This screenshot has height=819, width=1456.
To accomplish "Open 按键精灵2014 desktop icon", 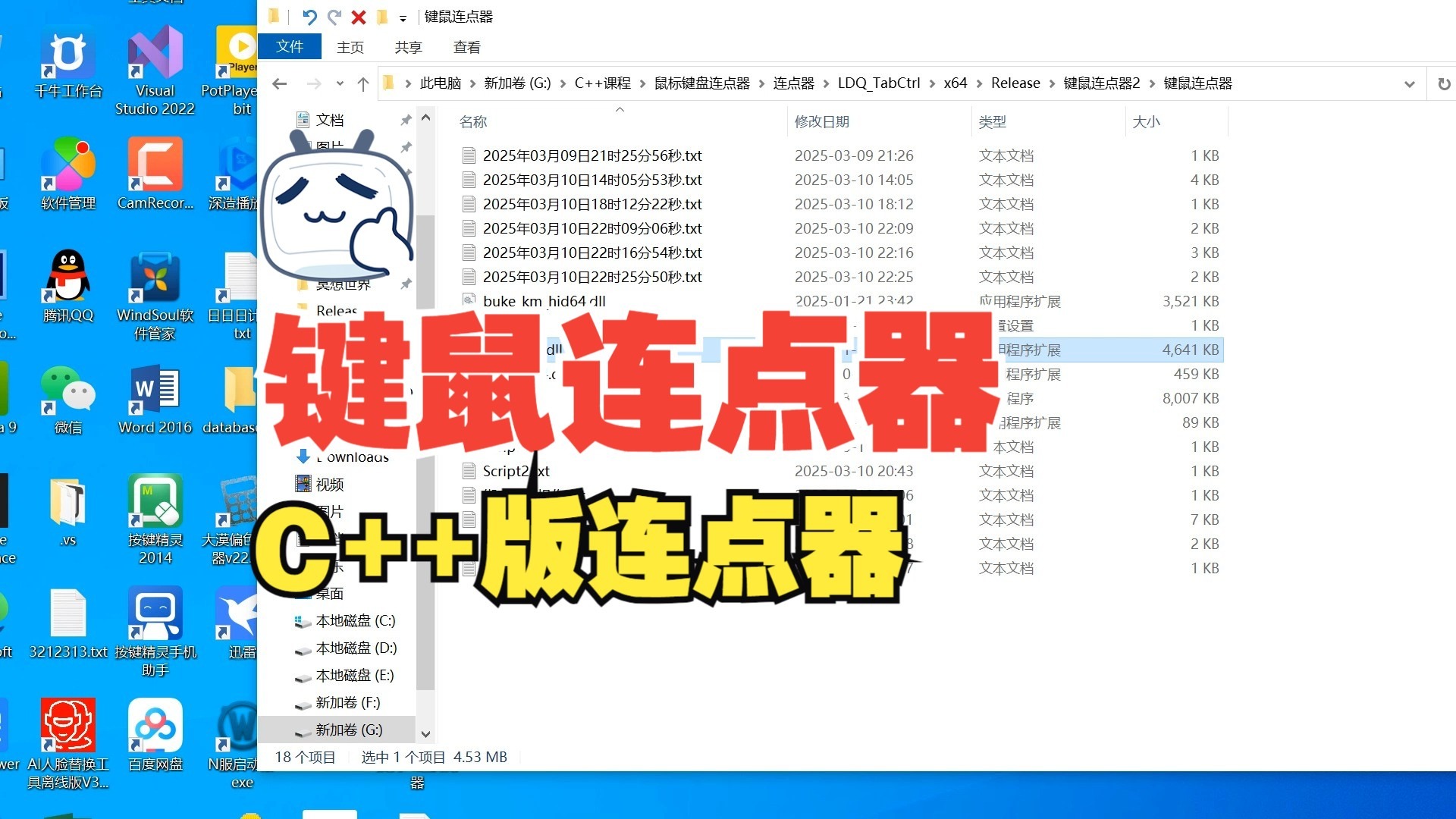I will tap(155, 520).
